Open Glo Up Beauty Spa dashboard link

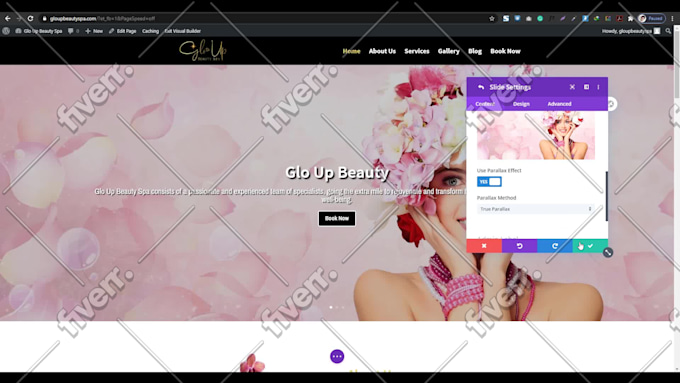tap(39, 31)
